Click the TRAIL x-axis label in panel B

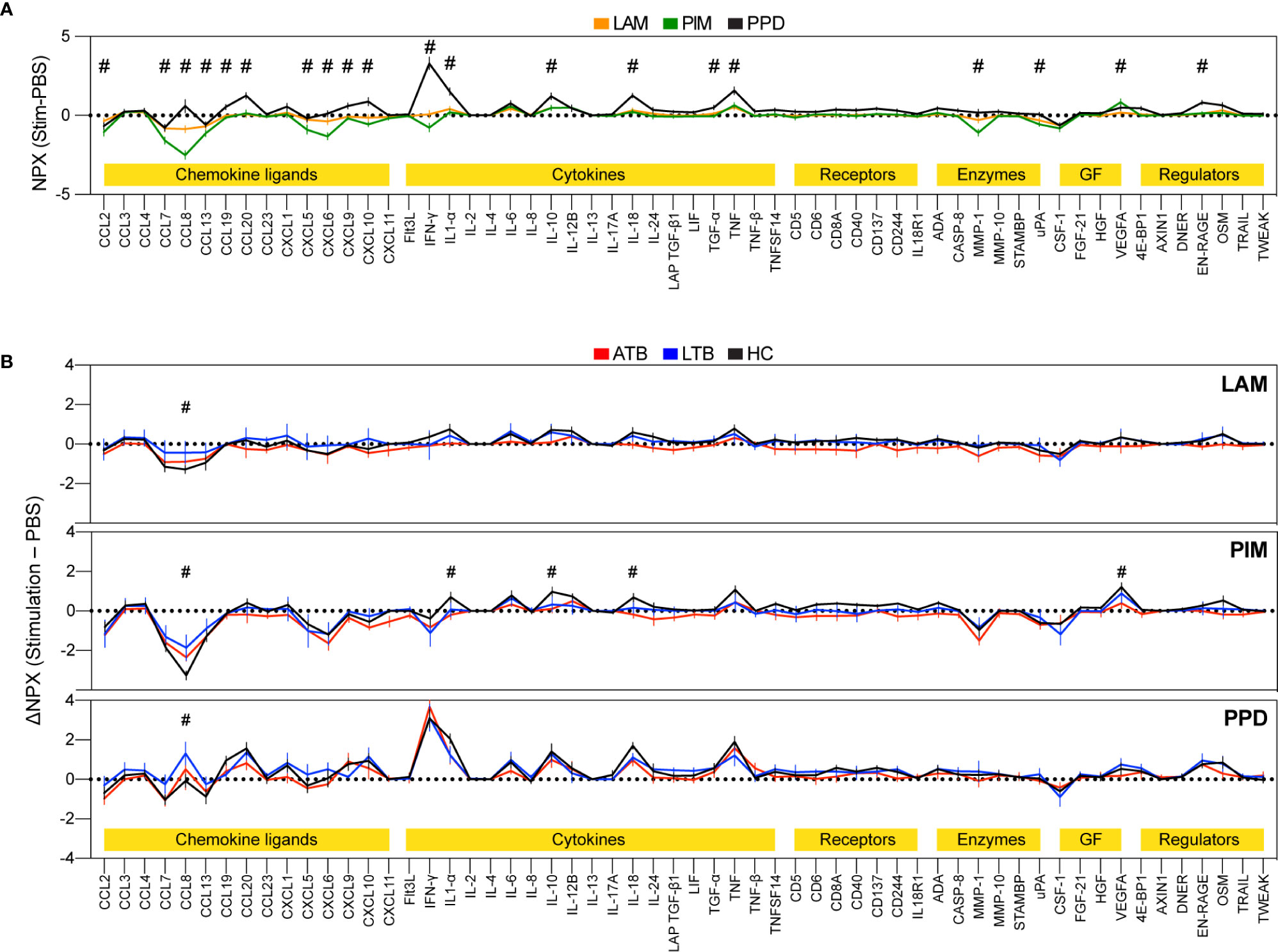(1243, 894)
